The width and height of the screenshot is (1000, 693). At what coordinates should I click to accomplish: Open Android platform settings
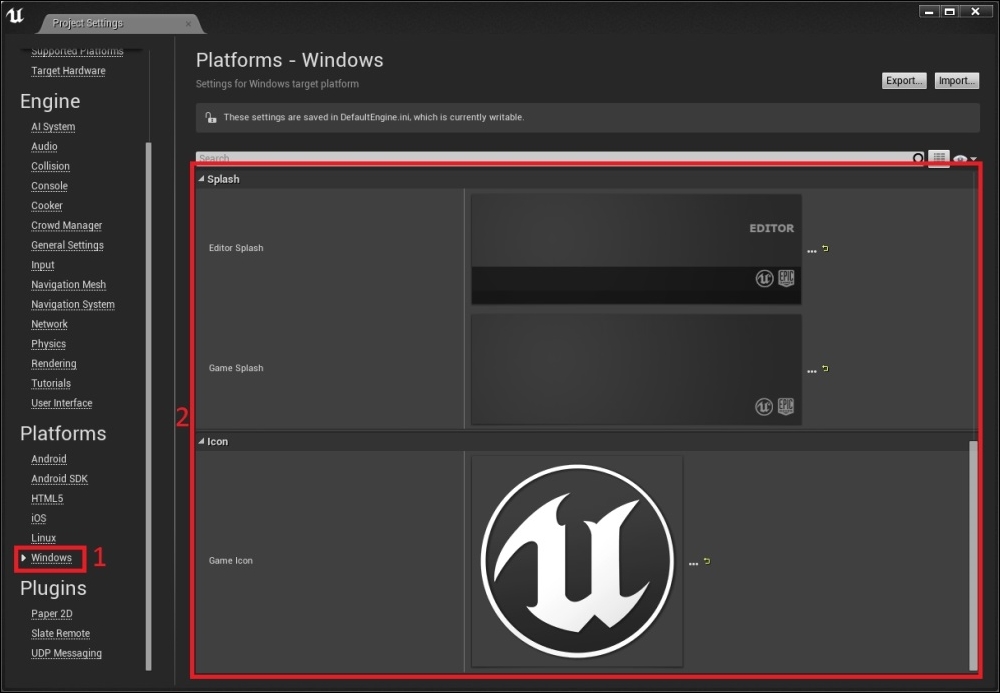(48, 459)
